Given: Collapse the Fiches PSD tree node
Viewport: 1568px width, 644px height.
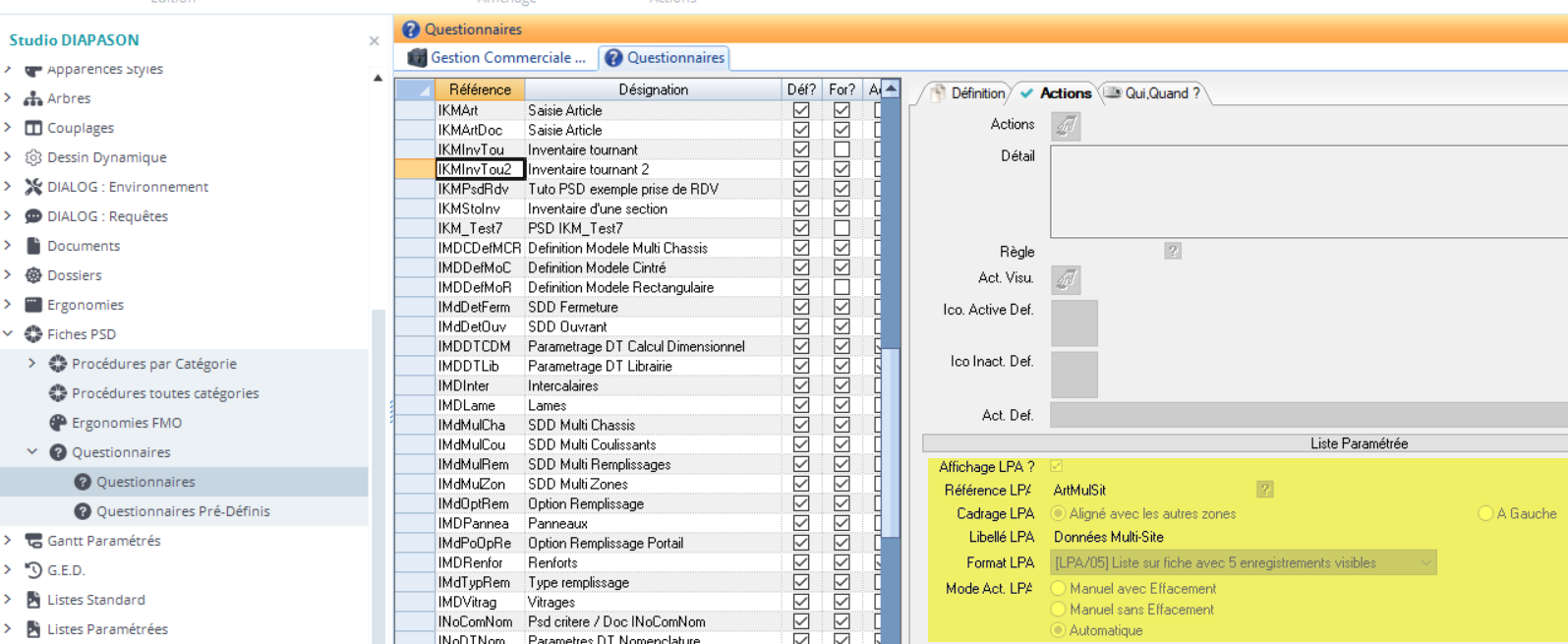Looking at the screenshot, I should [x=9, y=334].
